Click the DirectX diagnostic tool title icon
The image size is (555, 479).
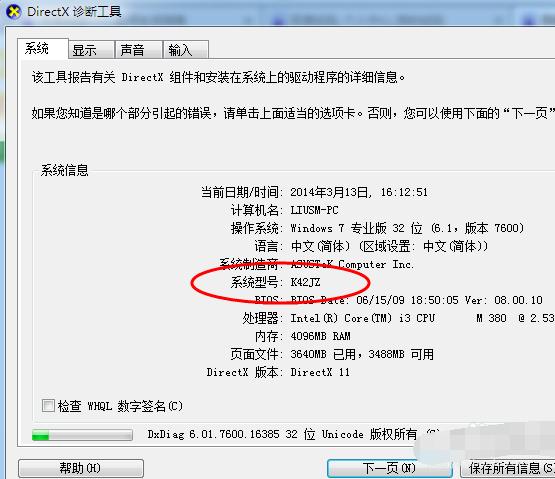click(x=13, y=12)
